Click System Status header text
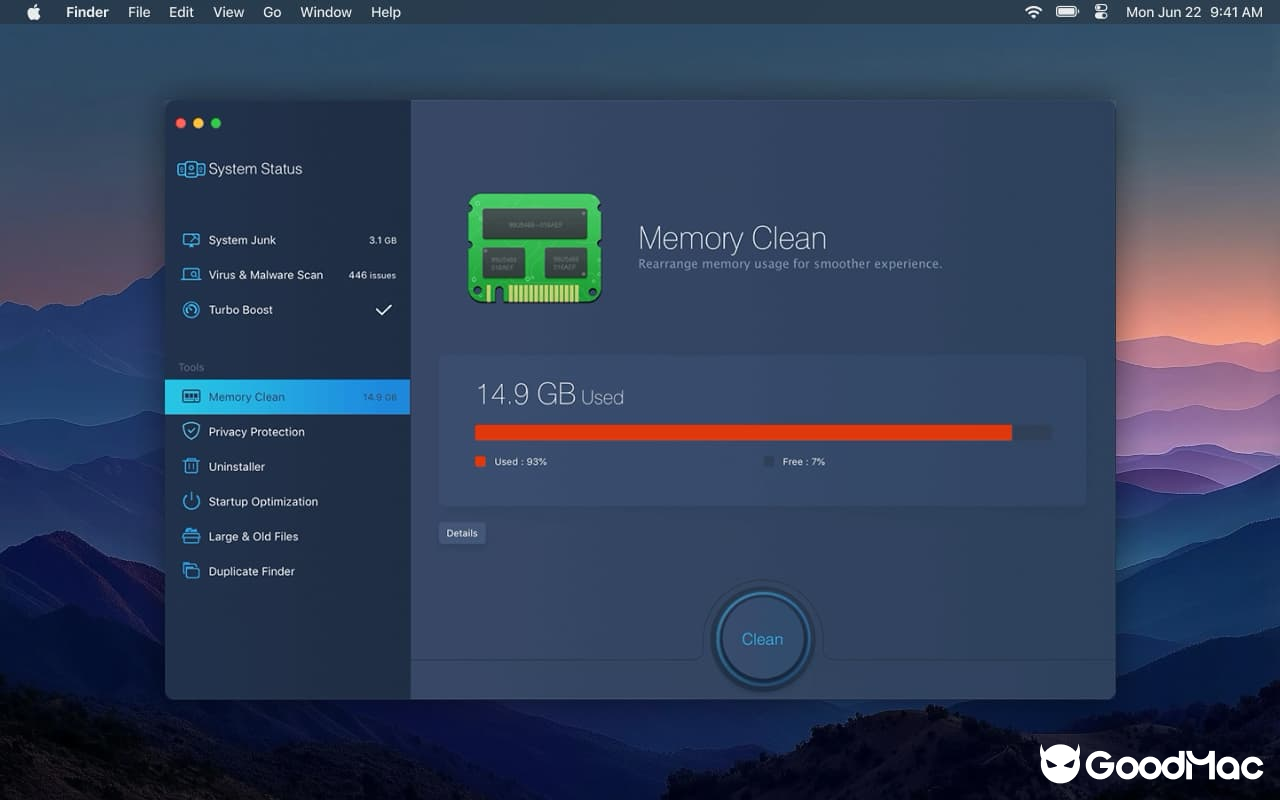 click(255, 169)
